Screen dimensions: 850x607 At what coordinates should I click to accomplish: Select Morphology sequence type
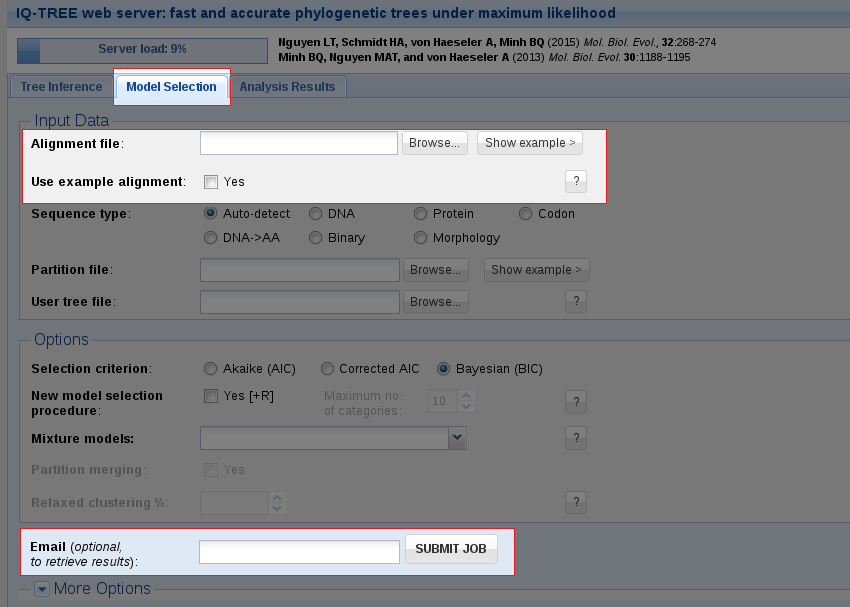[x=420, y=237]
